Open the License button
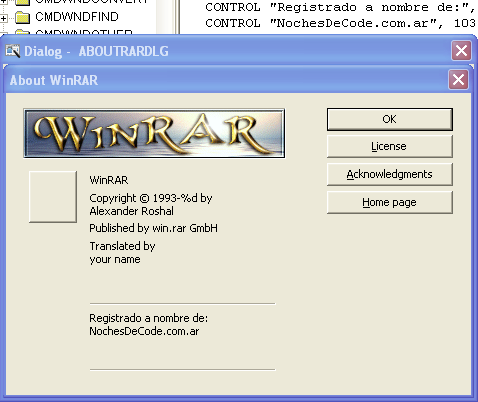This screenshot has width=478, height=402. [x=390, y=146]
